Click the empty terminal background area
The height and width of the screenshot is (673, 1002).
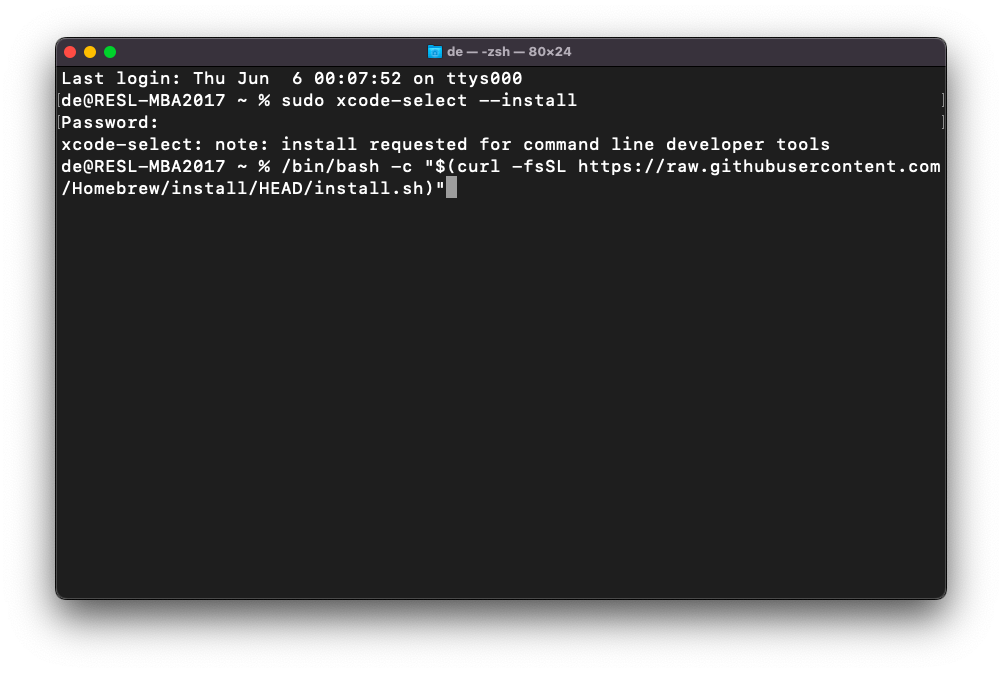500,400
